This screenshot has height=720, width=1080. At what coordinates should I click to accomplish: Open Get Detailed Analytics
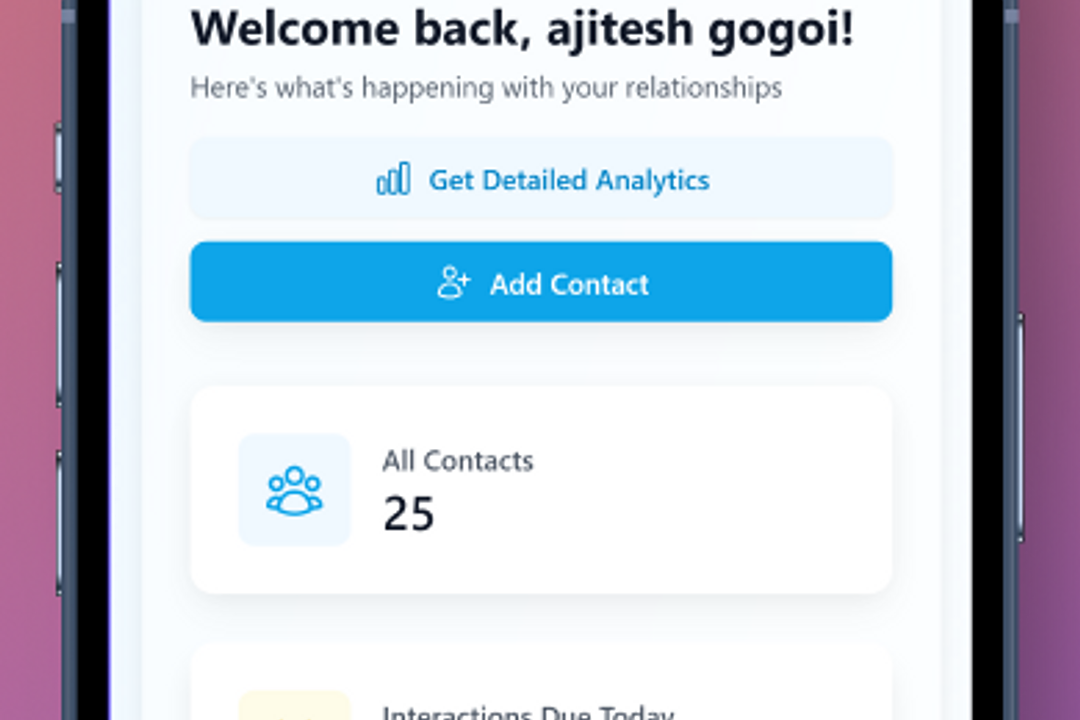tap(568, 180)
